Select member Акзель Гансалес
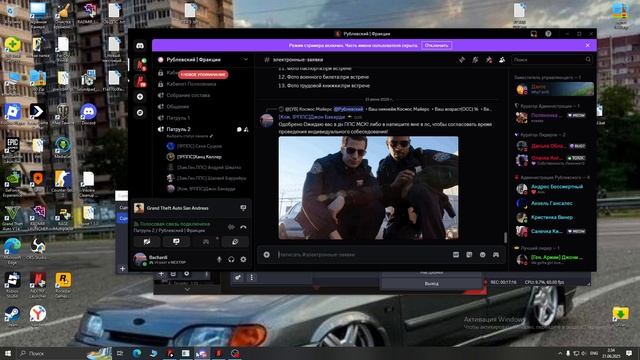Viewport: 640px width, 360px height. [x=552, y=203]
